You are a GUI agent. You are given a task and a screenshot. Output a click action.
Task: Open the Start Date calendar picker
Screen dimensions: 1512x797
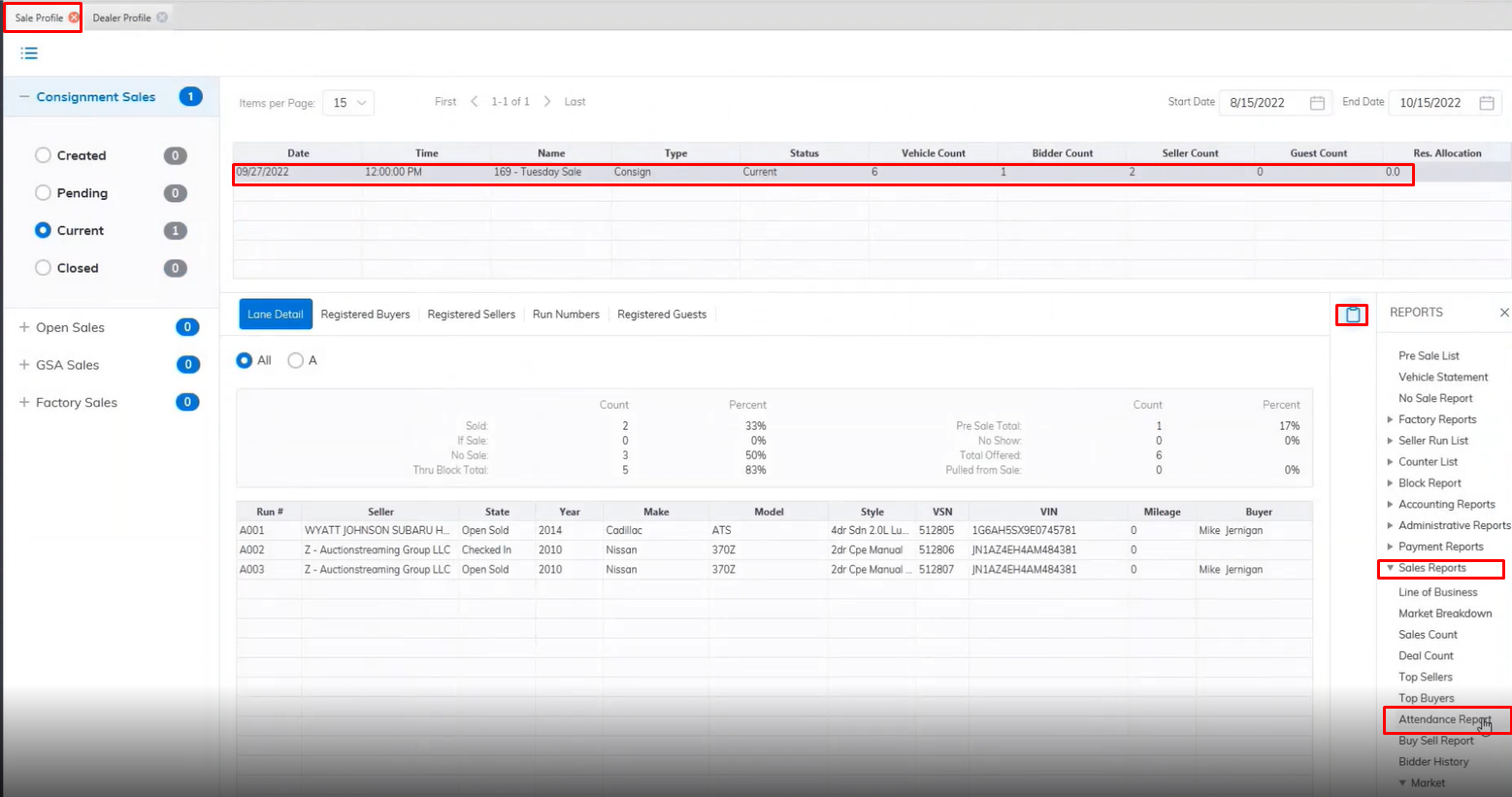(x=1317, y=103)
